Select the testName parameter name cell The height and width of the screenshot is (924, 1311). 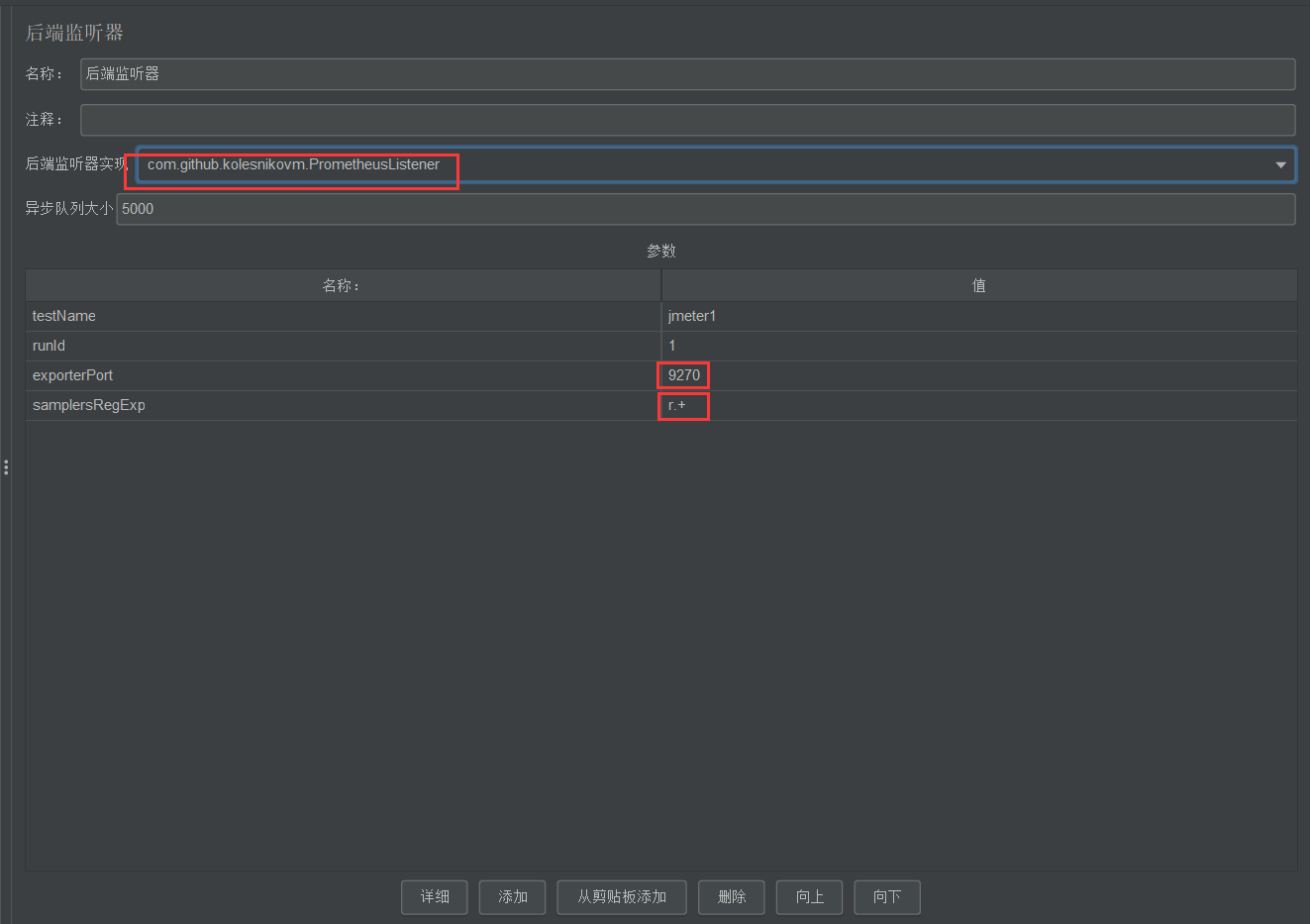coord(343,316)
